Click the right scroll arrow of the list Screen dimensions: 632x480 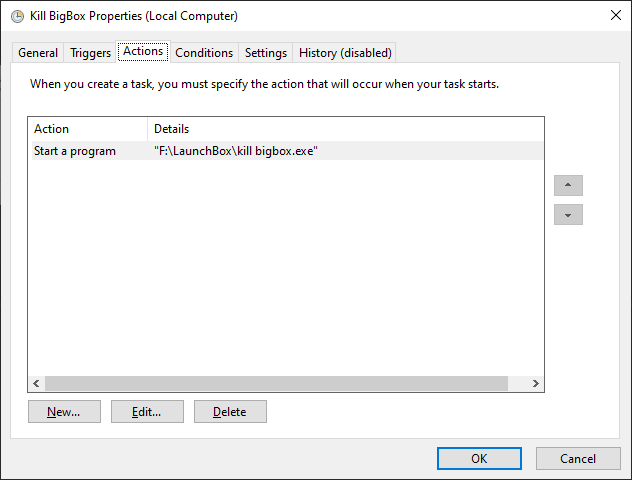[535, 383]
